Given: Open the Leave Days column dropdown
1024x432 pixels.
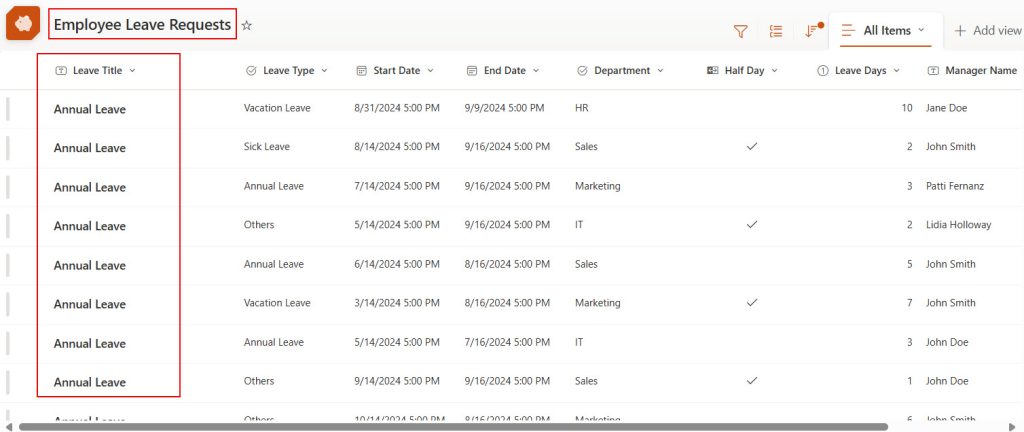Looking at the screenshot, I should coord(897,70).
